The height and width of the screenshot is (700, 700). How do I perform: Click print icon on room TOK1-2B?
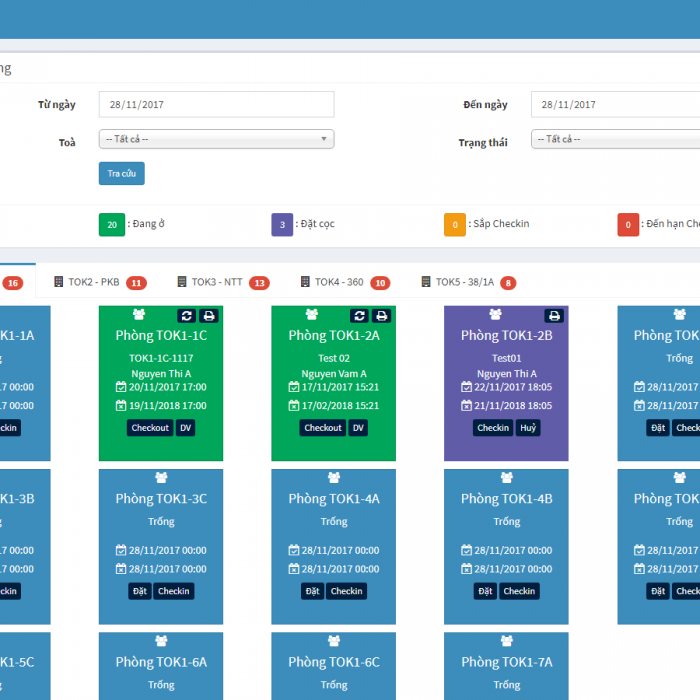point(554,316)
